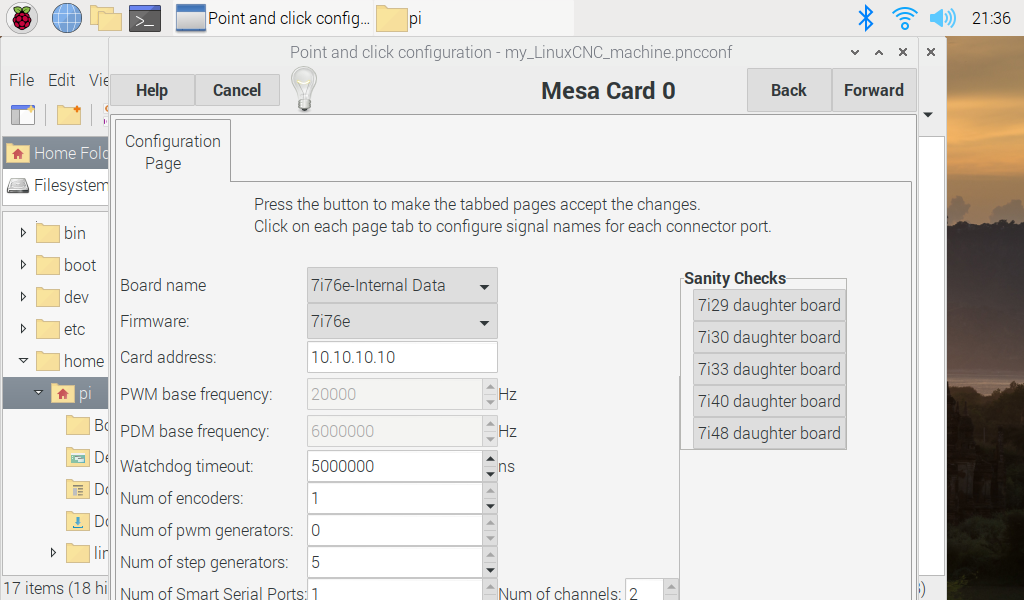This screenshot has height=600, width=1024.
Task: Select Home Folder in places sidebar
Action: click(x=57, y=153)
